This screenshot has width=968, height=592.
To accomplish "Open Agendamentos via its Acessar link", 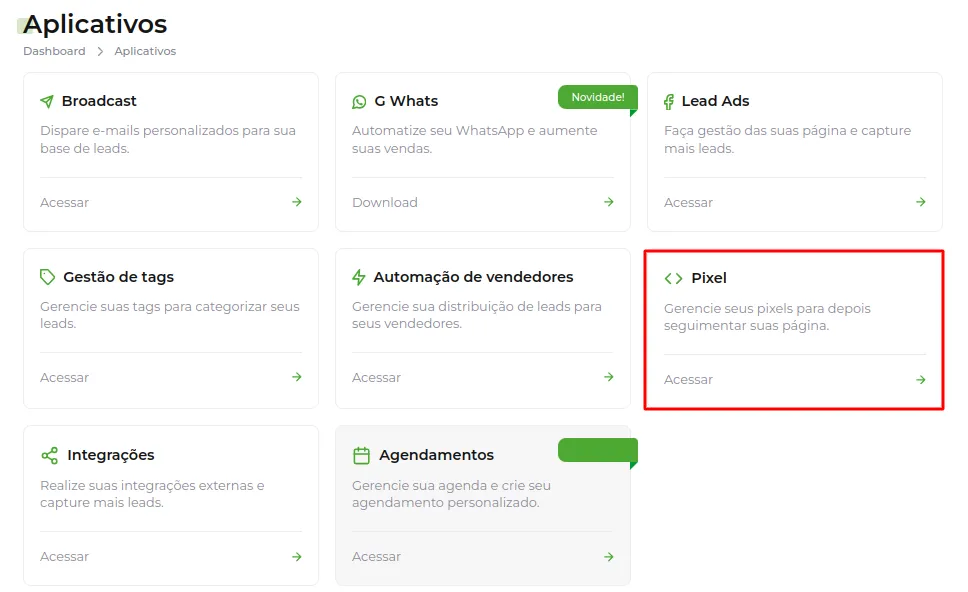I will 376,557.
